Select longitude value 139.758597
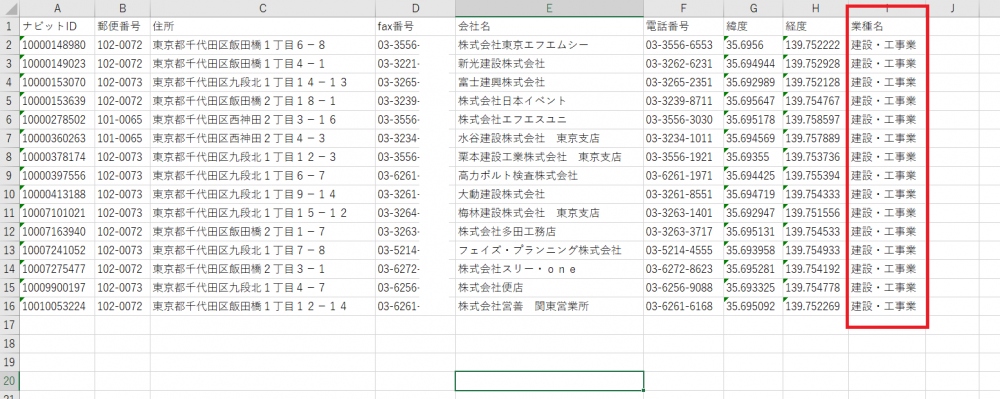This screenshot has width=1000, height=399. tap(816, 120)
